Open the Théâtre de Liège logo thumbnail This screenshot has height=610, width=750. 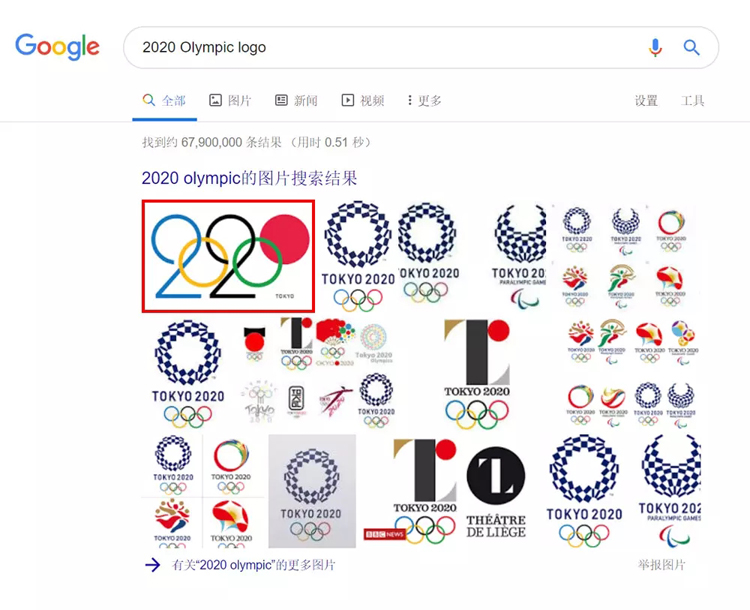point(495,490)
